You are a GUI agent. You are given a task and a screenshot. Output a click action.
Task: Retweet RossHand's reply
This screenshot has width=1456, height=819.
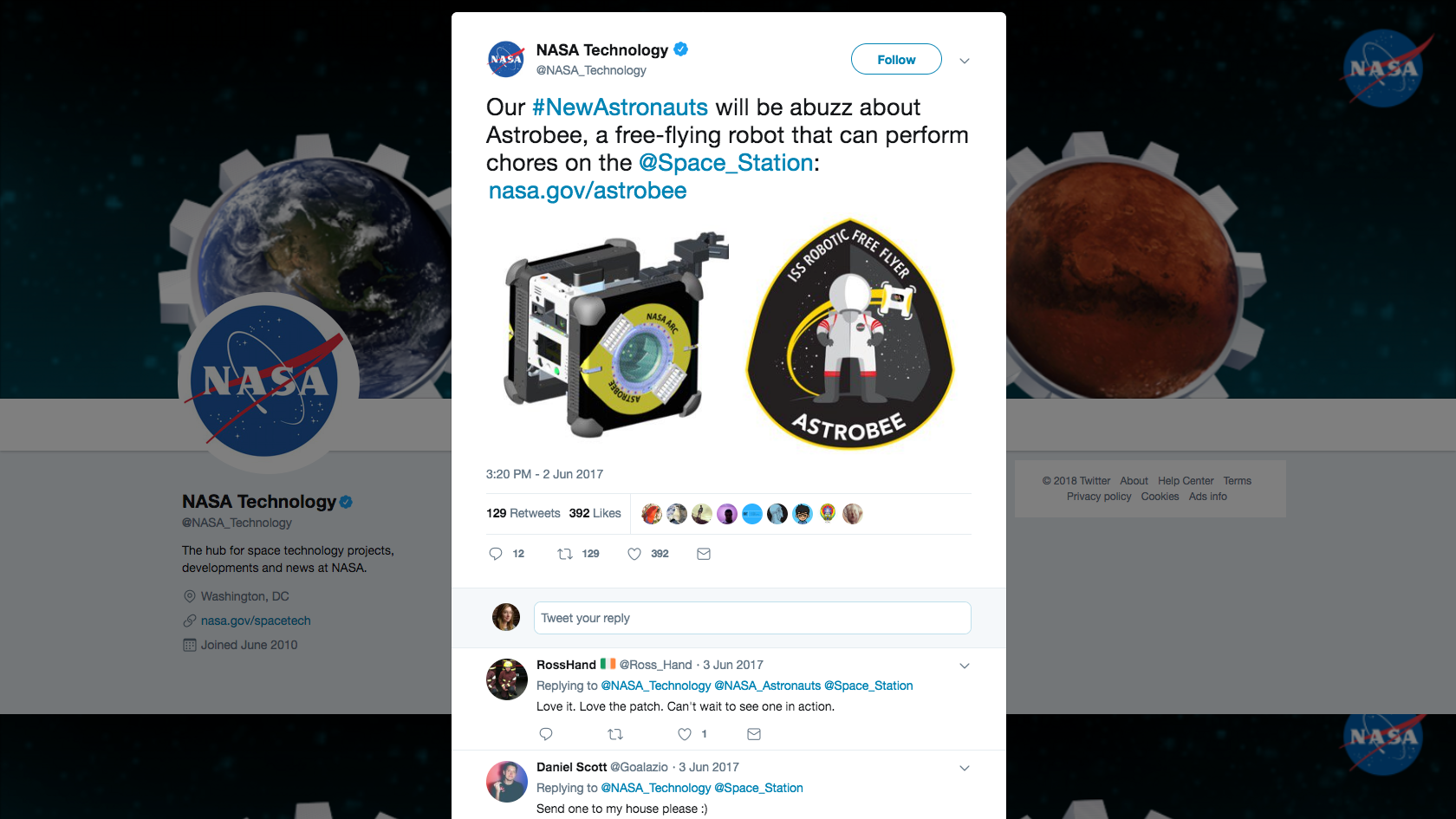pyautogui.click(x=615, y=734)
